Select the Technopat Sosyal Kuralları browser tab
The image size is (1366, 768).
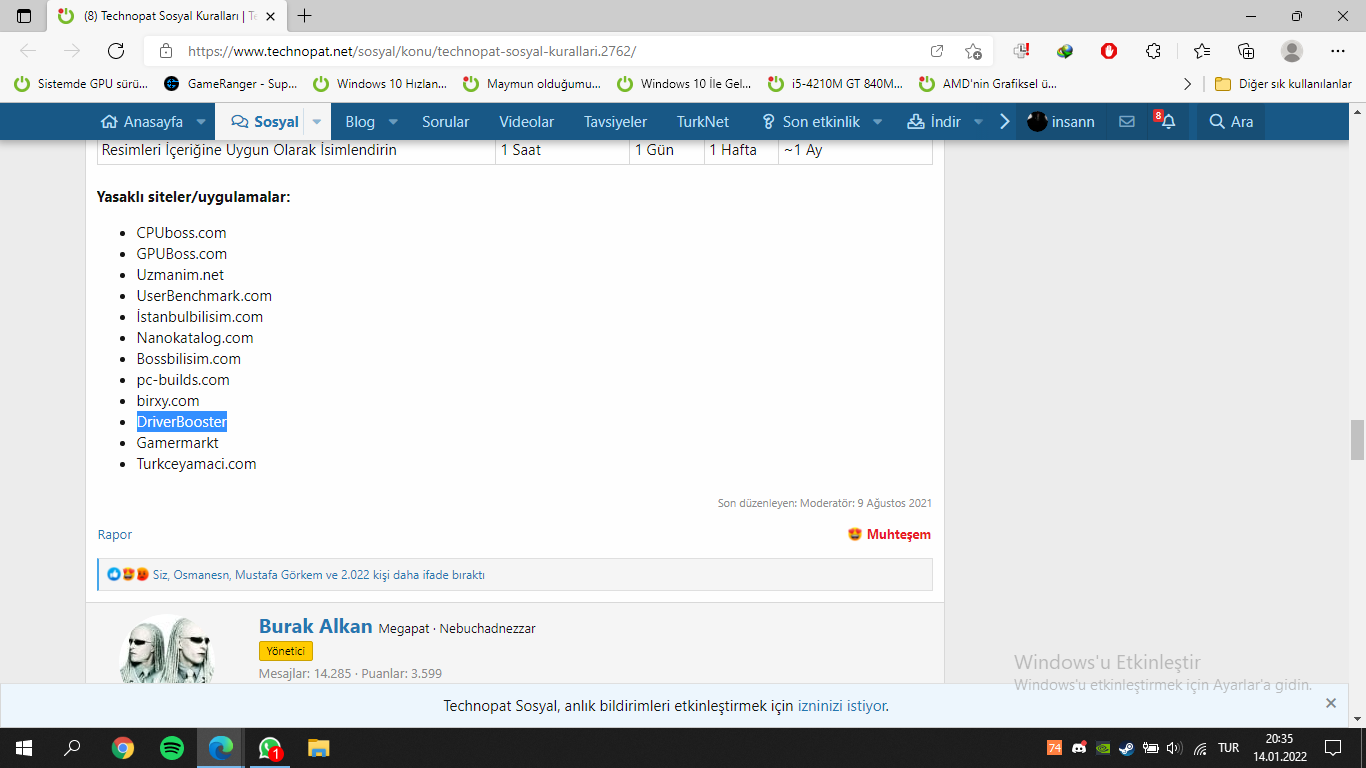click(x=166, y=16)
